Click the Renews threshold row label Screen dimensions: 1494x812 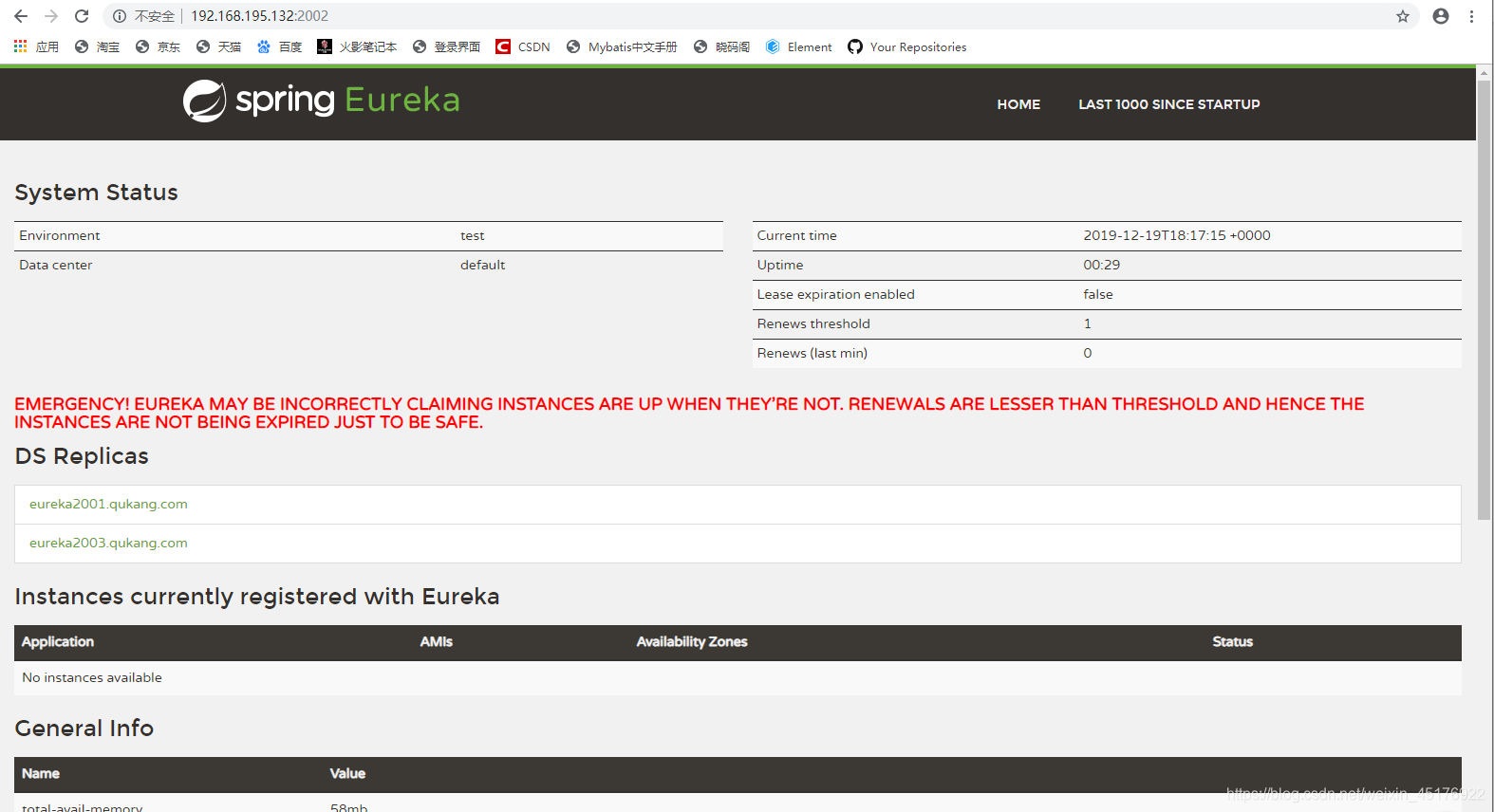tap(813, 323)
